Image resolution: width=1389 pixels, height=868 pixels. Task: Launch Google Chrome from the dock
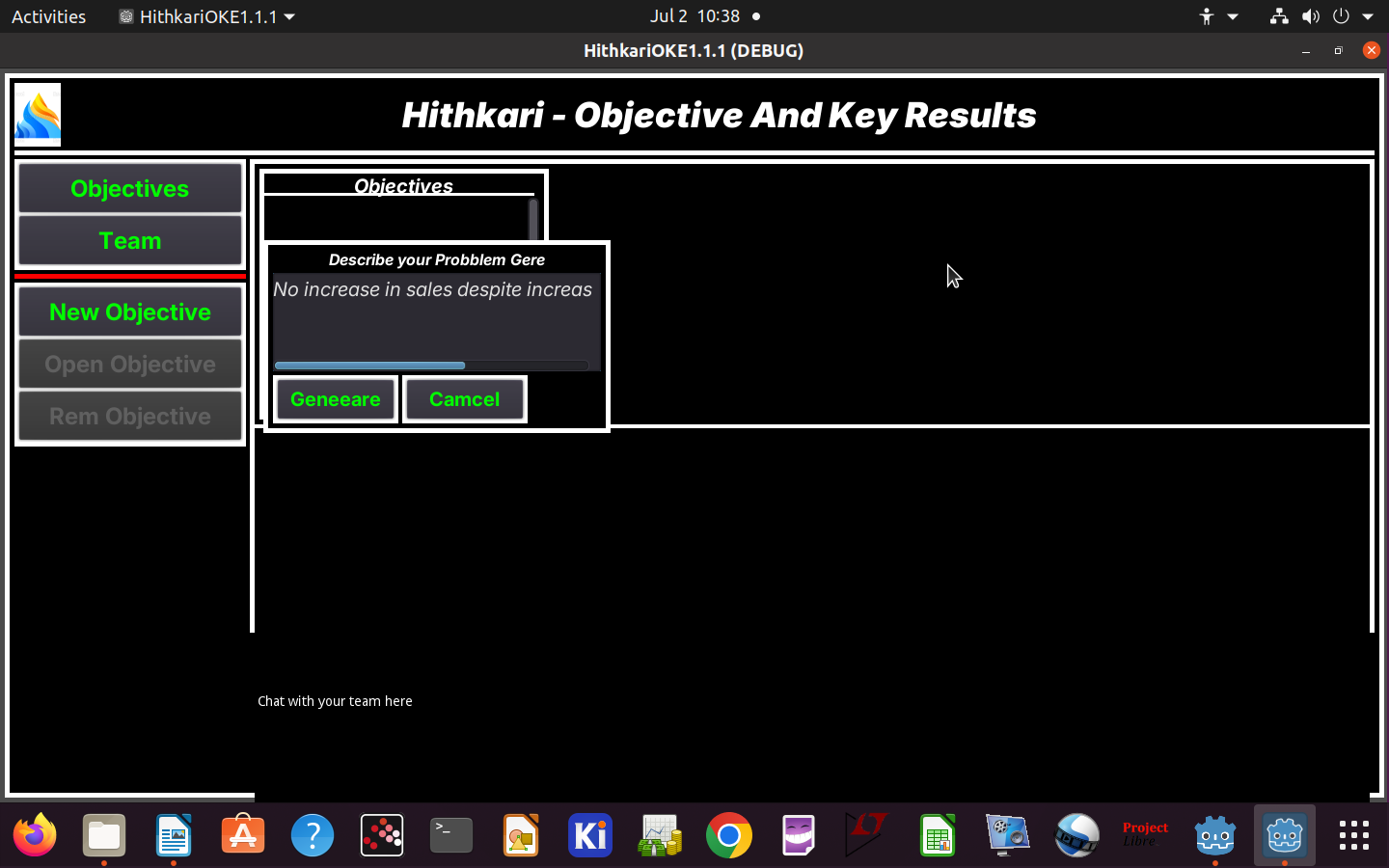coord(729,835)
